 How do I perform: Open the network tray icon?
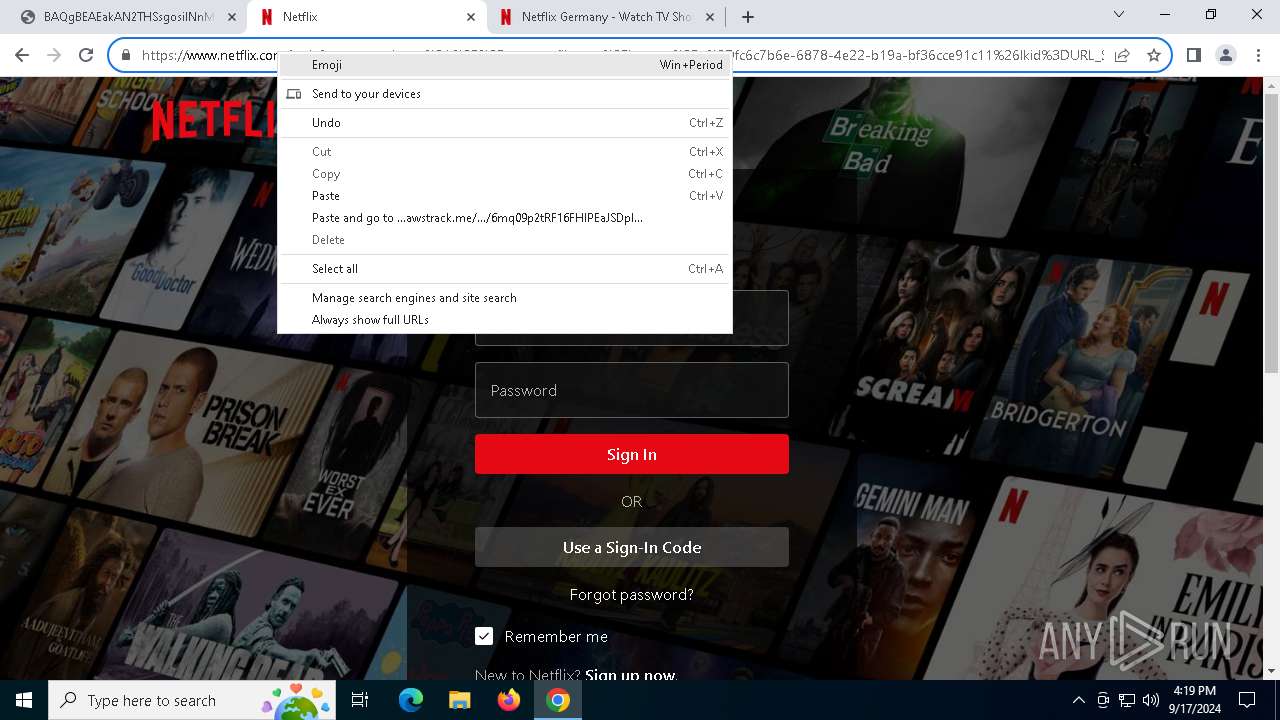pos(1127,700)
